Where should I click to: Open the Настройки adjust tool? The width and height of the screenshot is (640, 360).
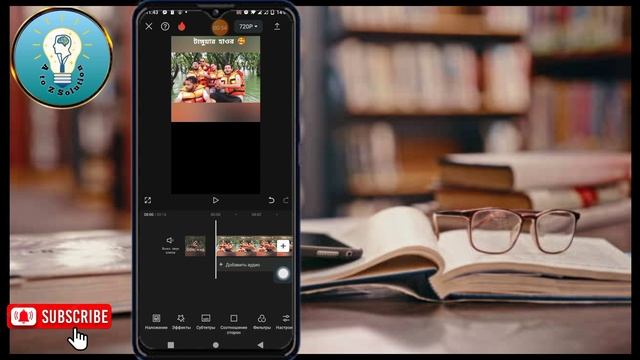[x=285, y=322]
